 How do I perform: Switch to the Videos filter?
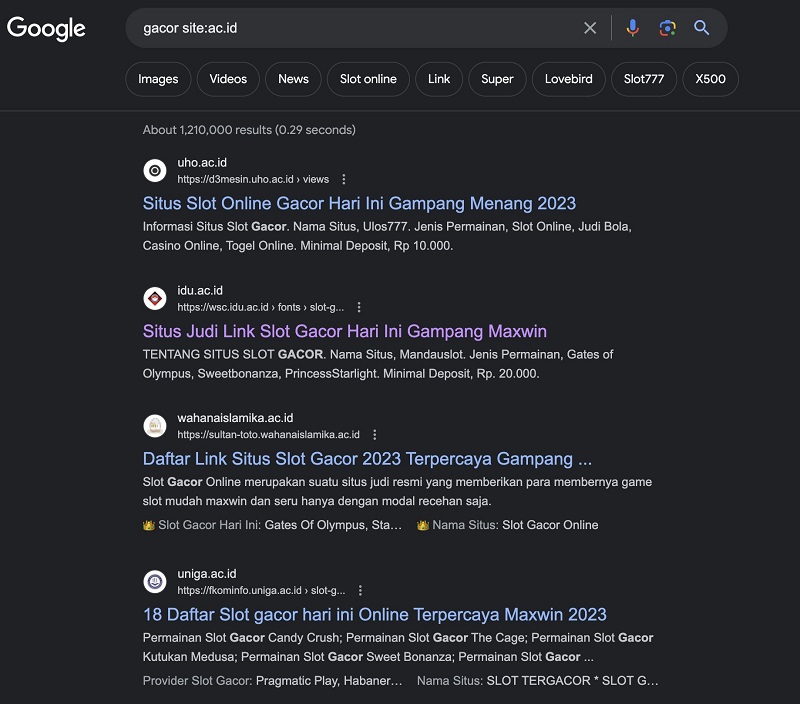click(228, 79)
